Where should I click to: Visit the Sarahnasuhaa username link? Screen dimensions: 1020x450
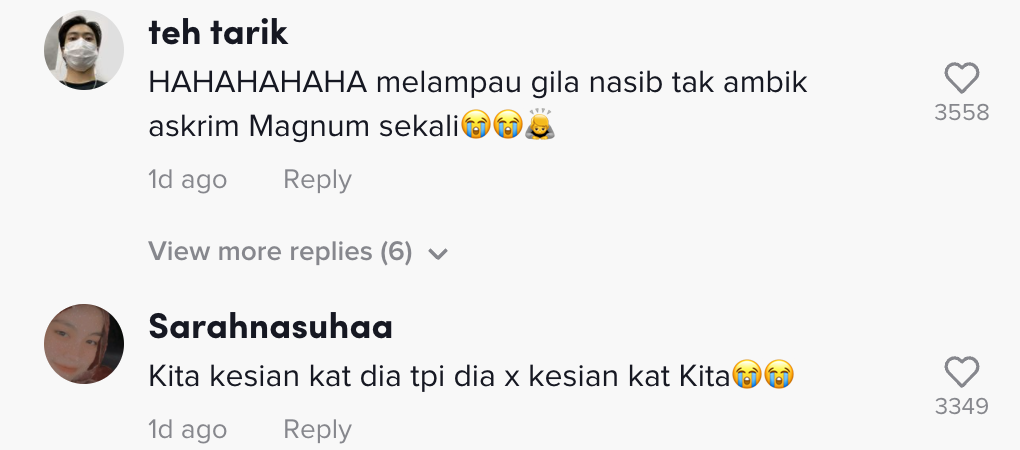click(270, 326)
